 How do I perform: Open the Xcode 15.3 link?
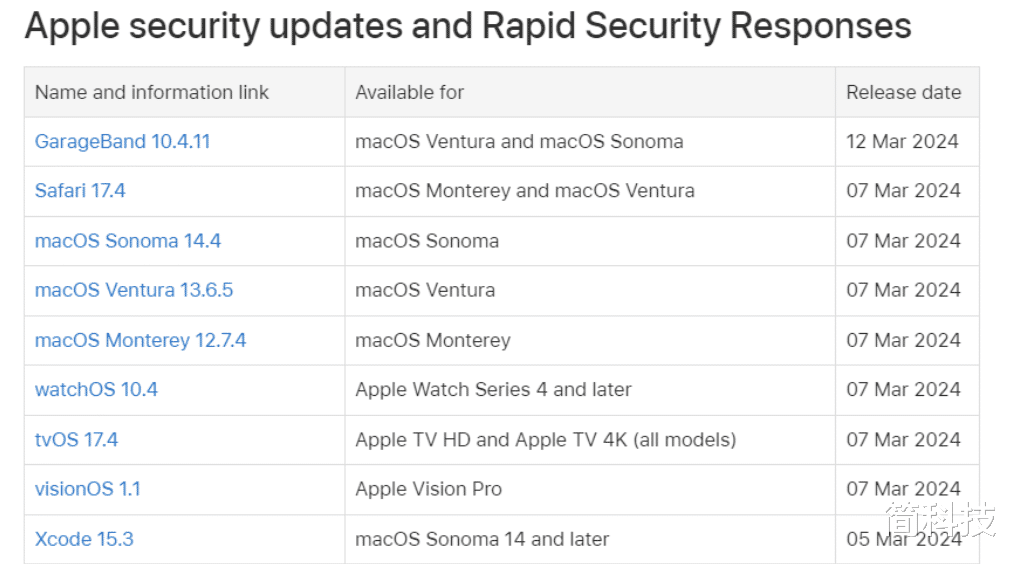(x=84, y=539)
